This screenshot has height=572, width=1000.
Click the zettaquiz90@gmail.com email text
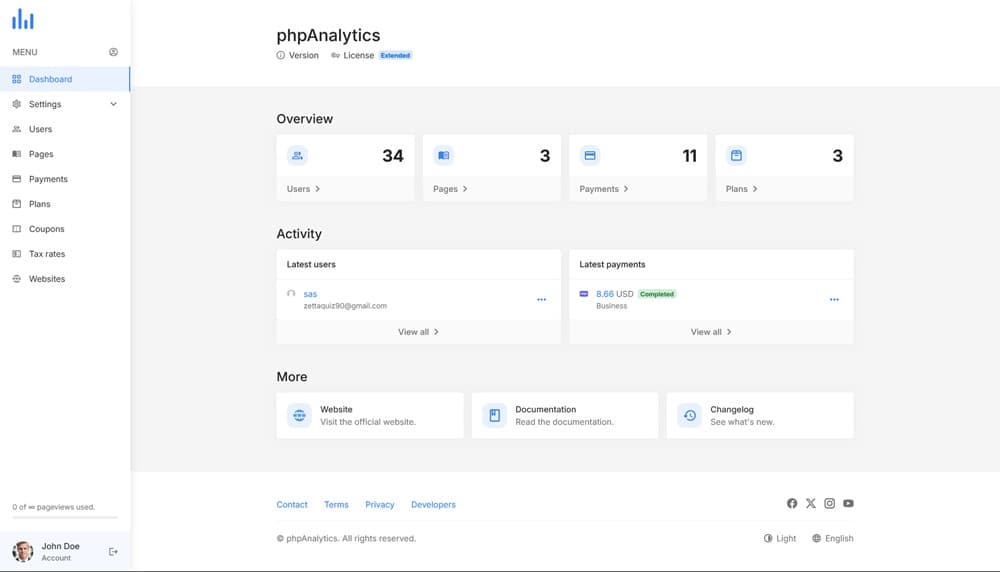[x=345, y=306]
